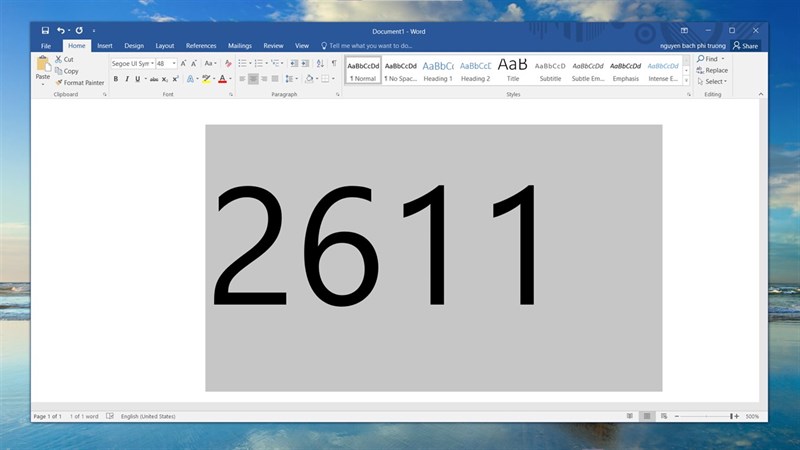
Task: Click the Ribbon Display Options icon
Action: pos(684,31)
